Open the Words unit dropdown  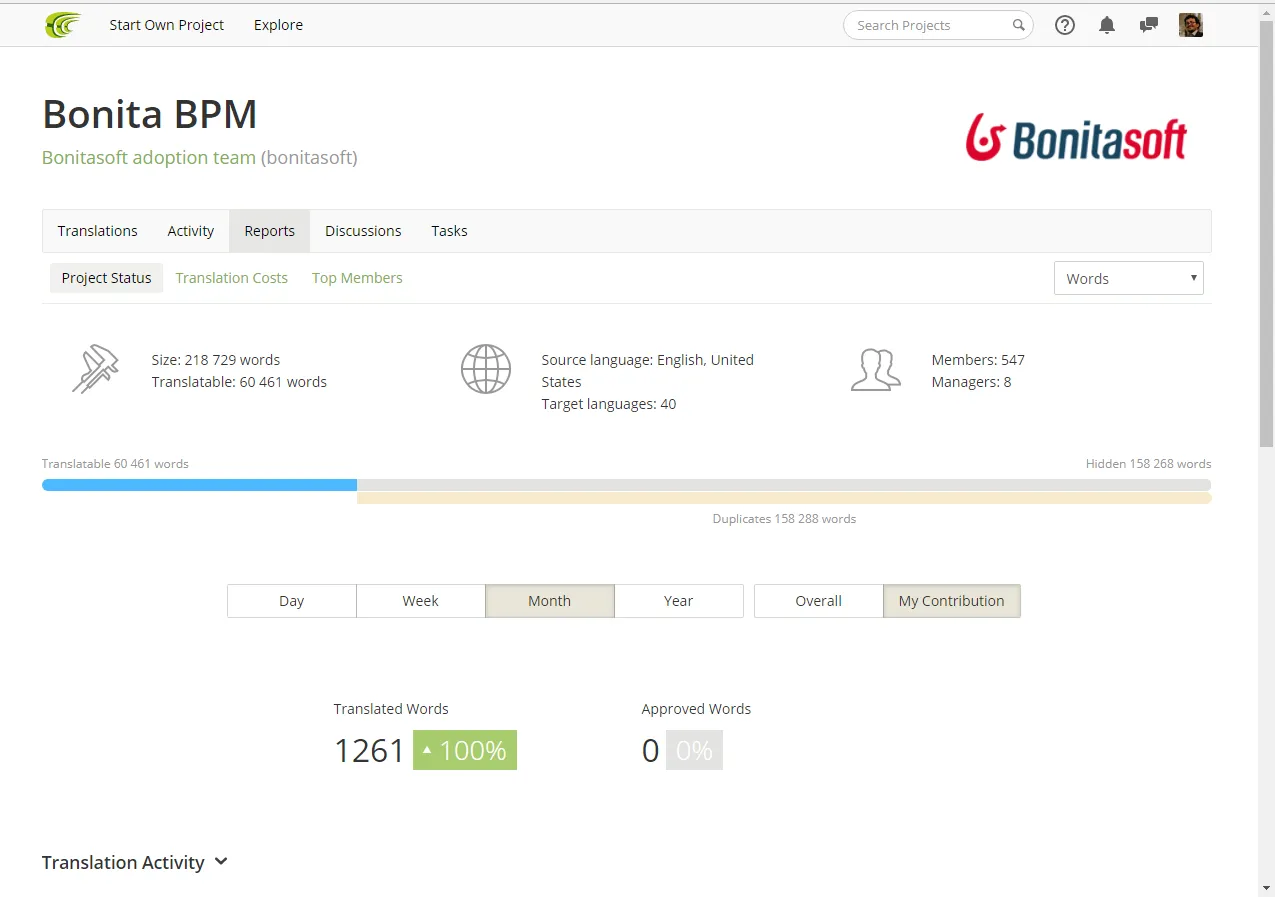click(1129, 279)
